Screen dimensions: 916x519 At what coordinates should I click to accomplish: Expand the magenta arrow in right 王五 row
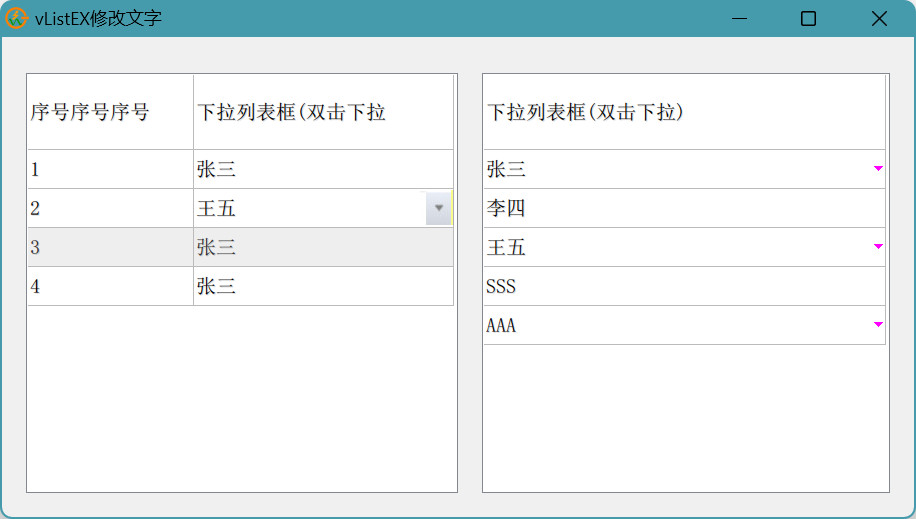coord(878,247)
